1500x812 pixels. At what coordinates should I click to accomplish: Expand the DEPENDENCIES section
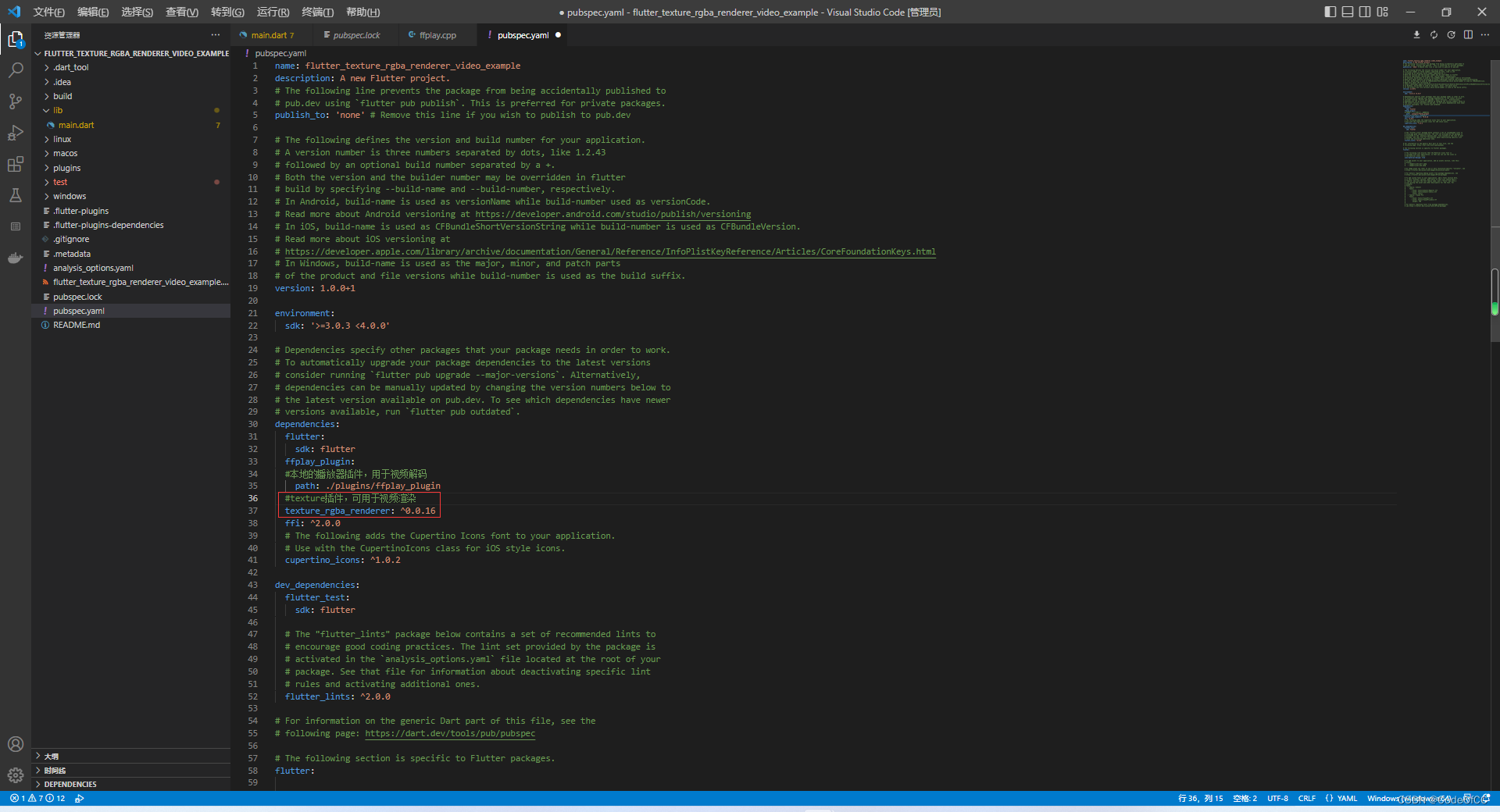tap(131, 784)
